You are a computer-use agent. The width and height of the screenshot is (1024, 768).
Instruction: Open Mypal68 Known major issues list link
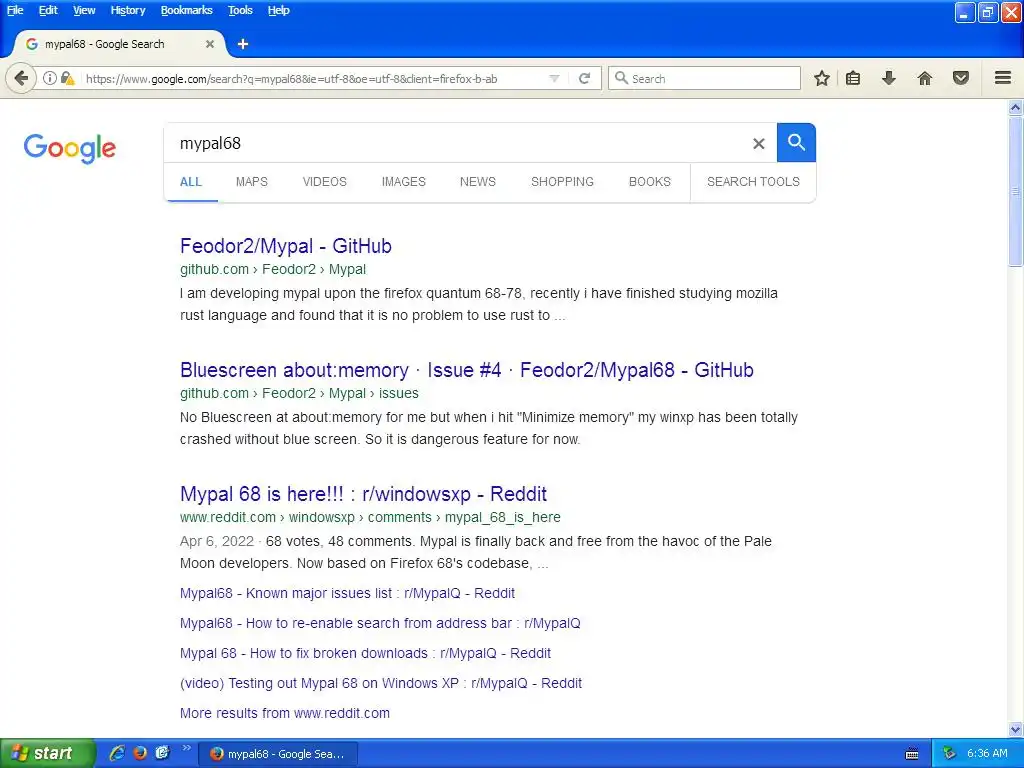(347, 593)
